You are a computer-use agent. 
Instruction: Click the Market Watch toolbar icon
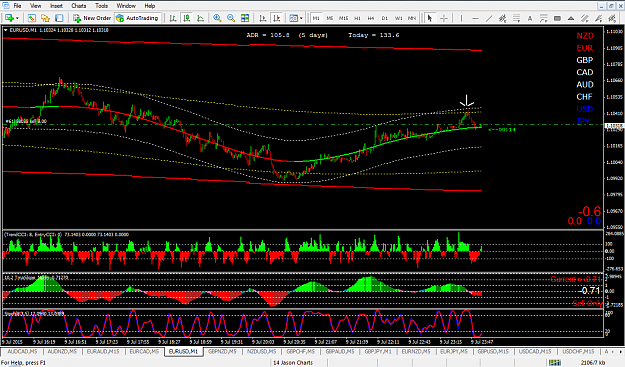tap(31, 18)
